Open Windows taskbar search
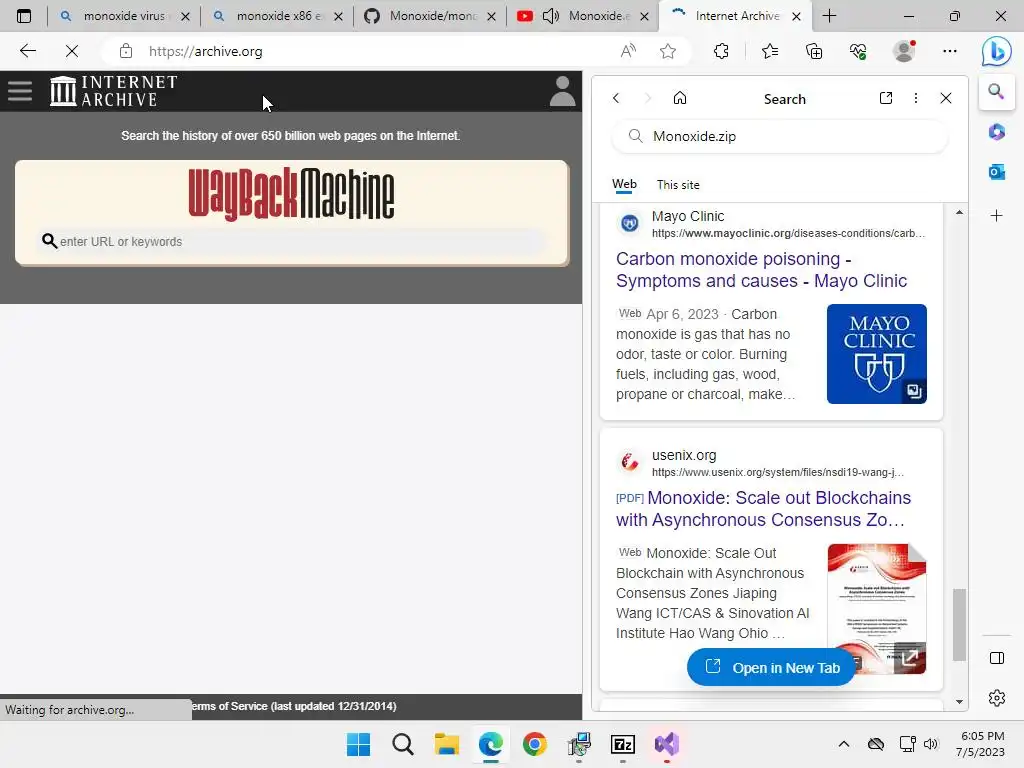This screenshot has width=1024, height=768. click(x=402, y=744)
